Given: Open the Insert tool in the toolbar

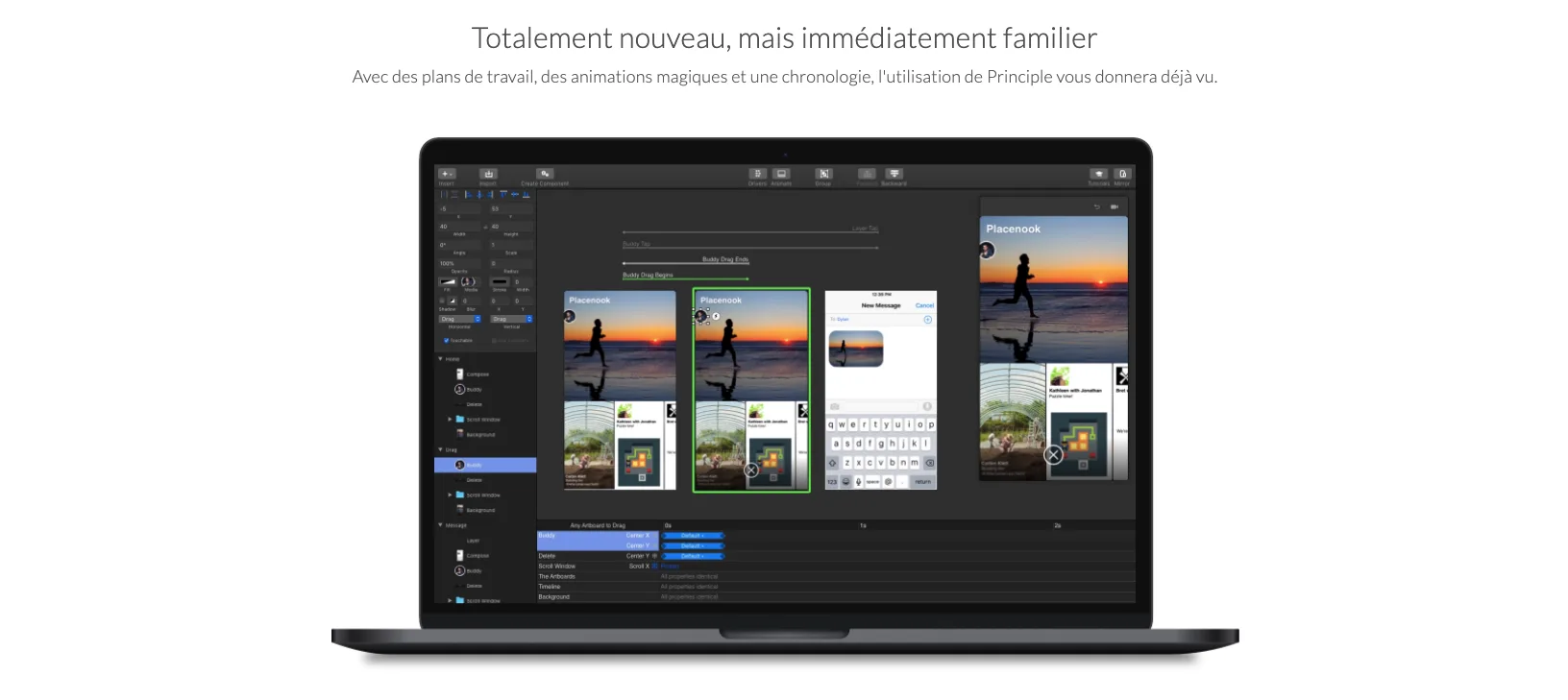Looking at the screenshot, I should pyautogui.click(x=447, y=174).
